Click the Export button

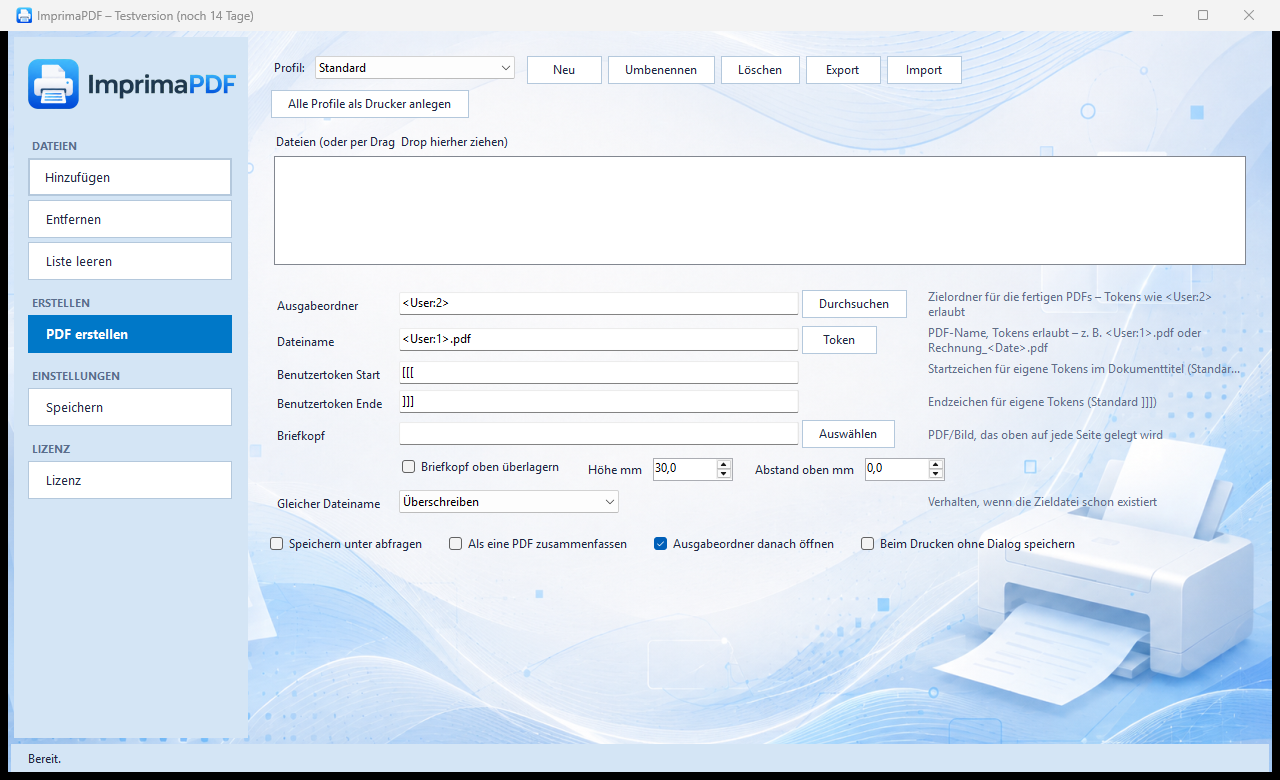[x=843, y=70]
